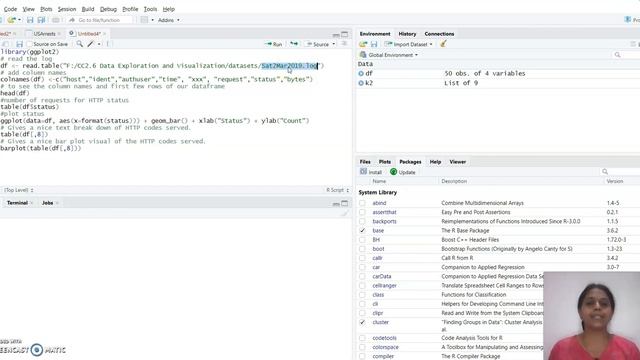Open the Session menu

tap(67, 9)
